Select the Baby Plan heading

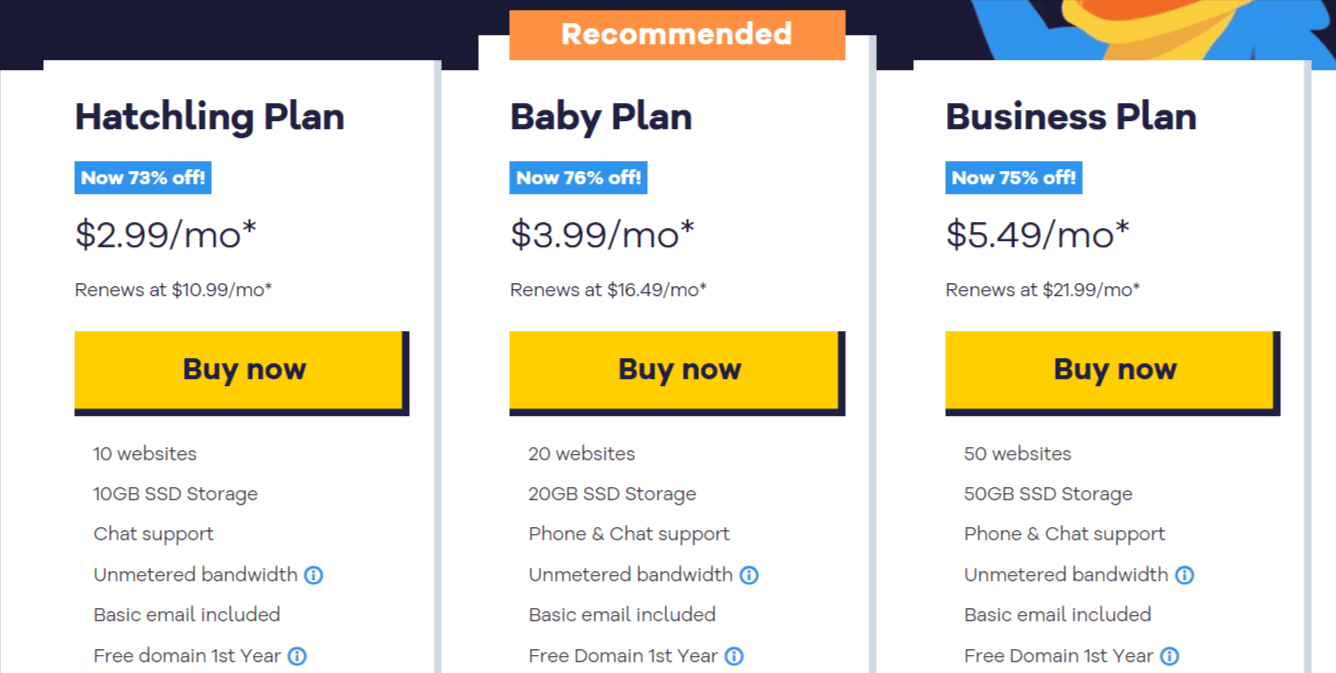pos(601,117)
